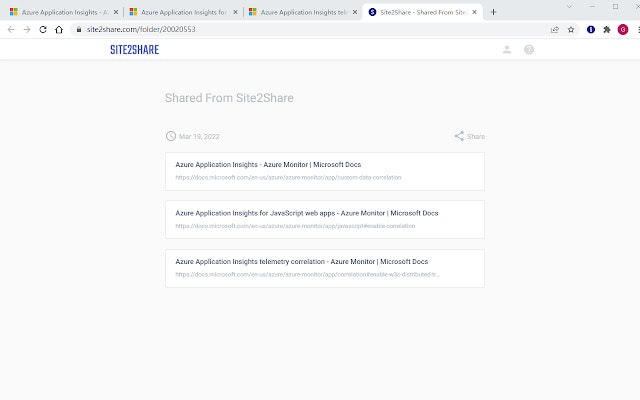This screenshot has height=400, width=640.
Task: Switch to Azure Application Insights telemetry tab
Action: pyautogui.click(x=303, y=12)
